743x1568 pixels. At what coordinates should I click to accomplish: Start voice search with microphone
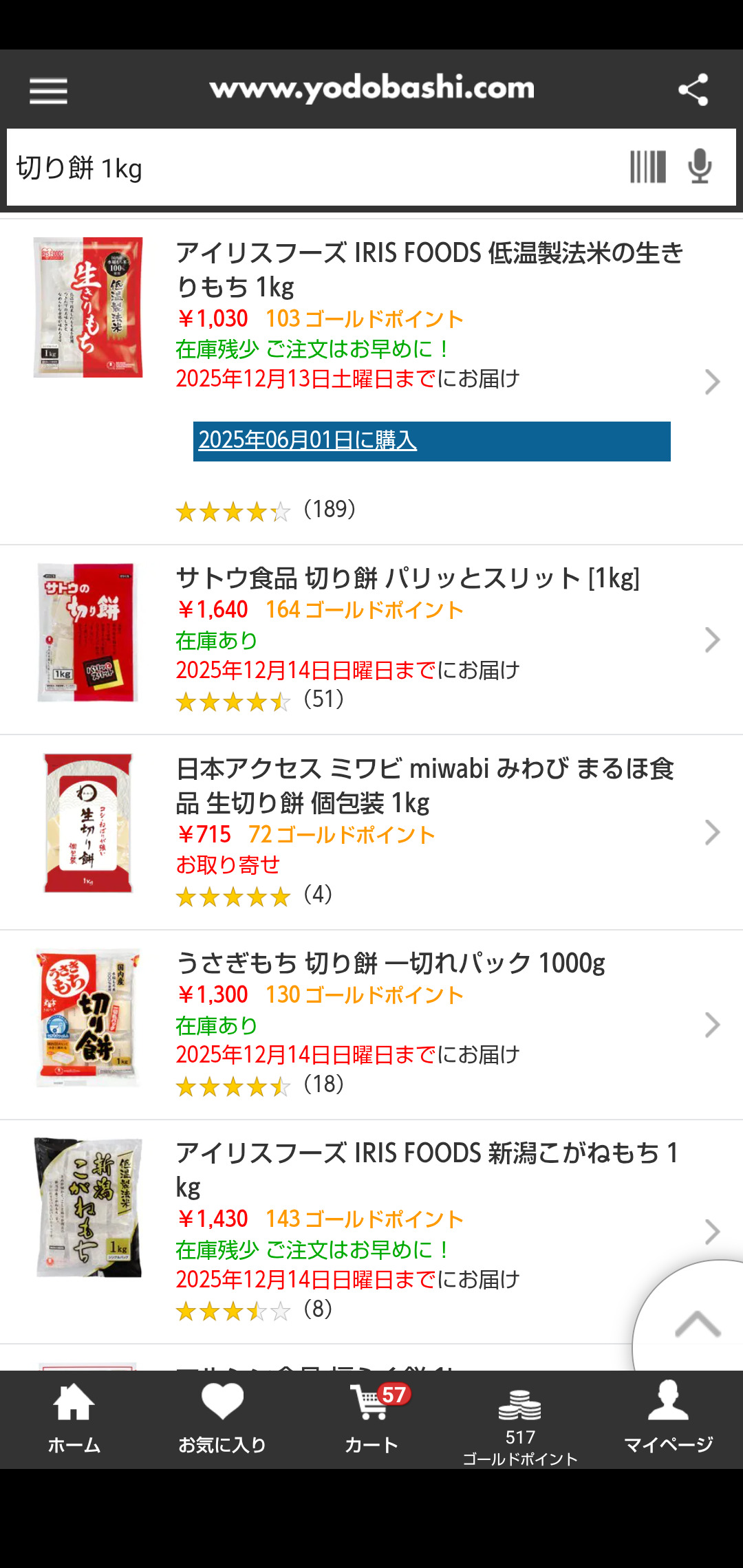(700, 167)
